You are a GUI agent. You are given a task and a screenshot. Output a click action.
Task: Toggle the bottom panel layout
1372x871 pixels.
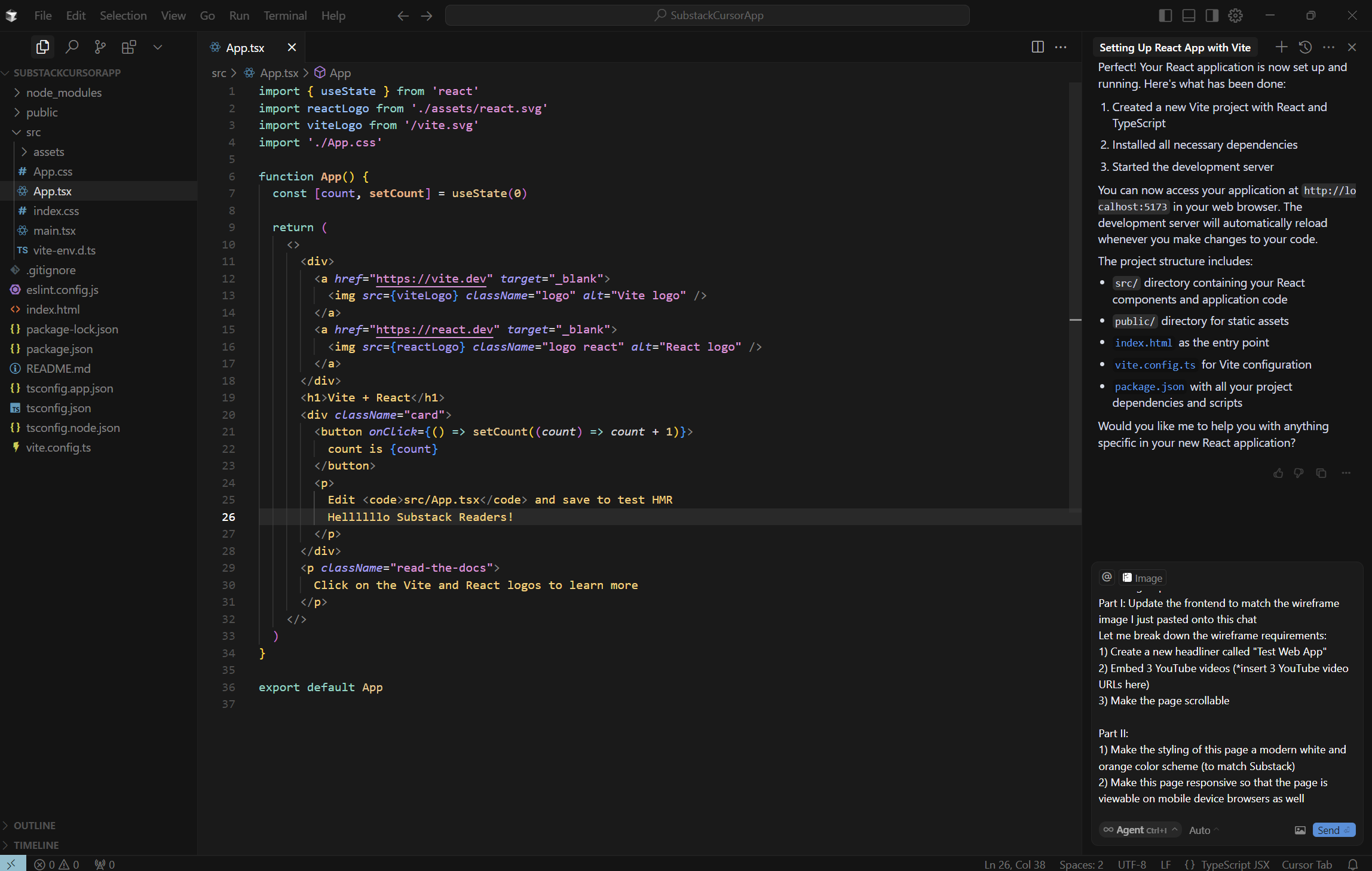coord(1189,16)
